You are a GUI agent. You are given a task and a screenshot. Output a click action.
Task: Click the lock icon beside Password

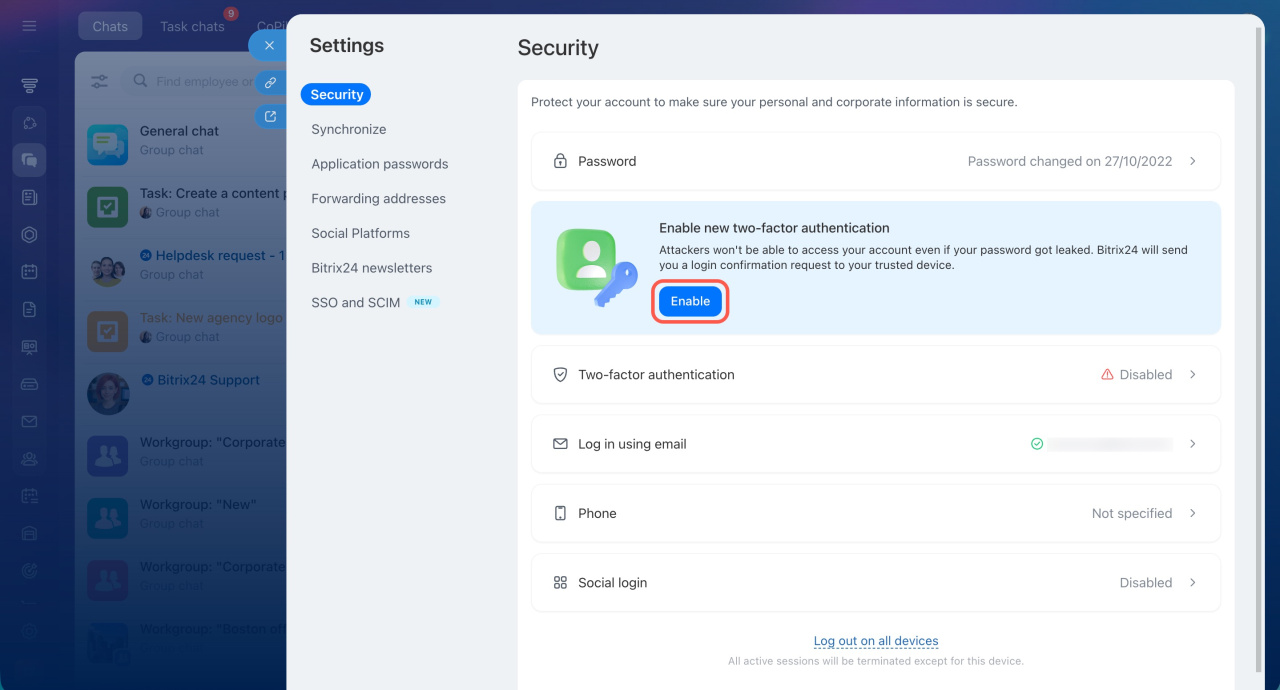pos(560,161)
